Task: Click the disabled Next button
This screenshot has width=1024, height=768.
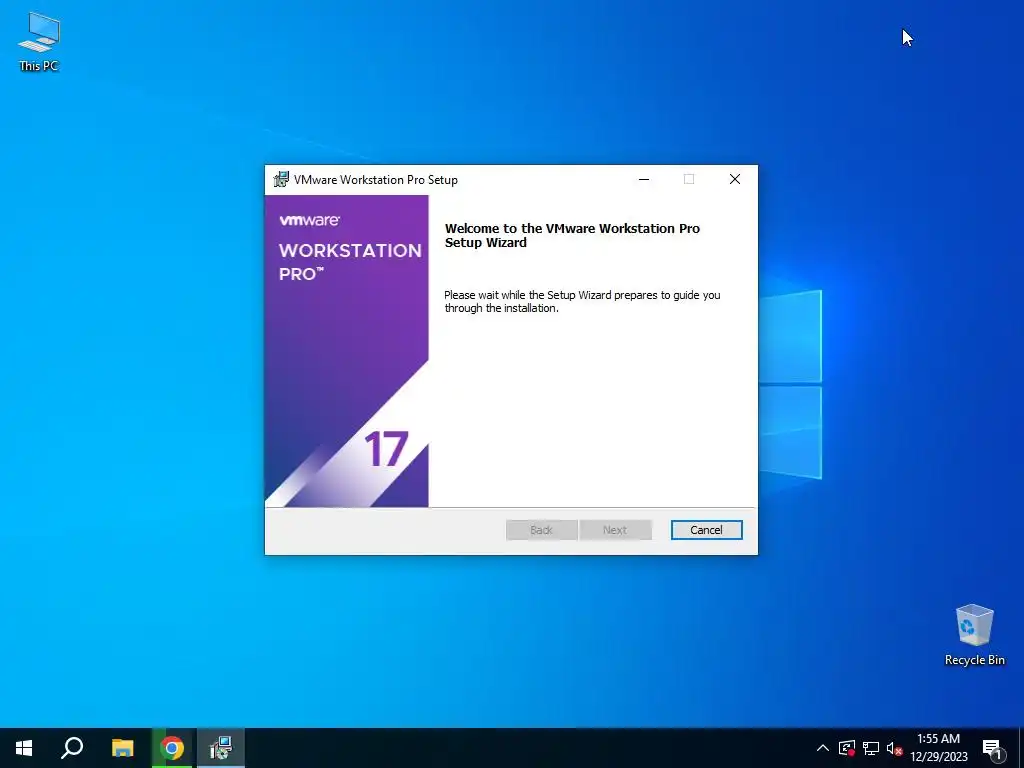Action: (x=615, y=530)
